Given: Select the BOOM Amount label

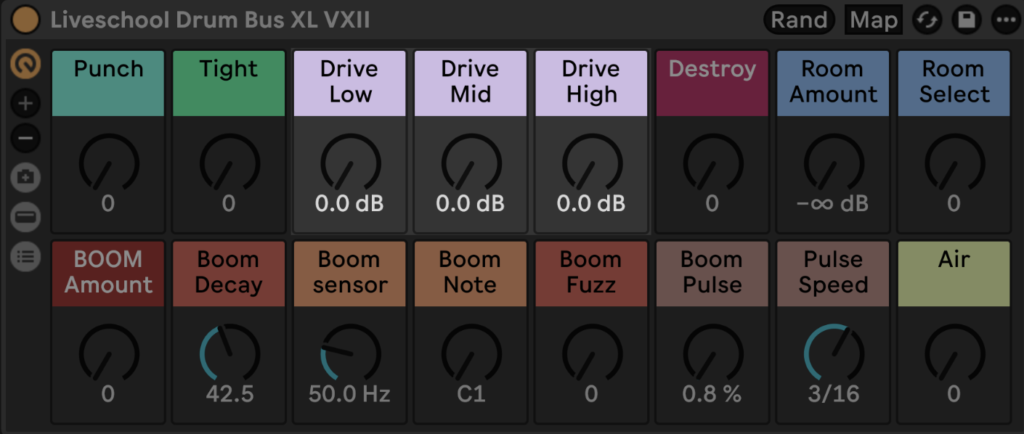Looking at the screenshot, I should pos(108,274).
